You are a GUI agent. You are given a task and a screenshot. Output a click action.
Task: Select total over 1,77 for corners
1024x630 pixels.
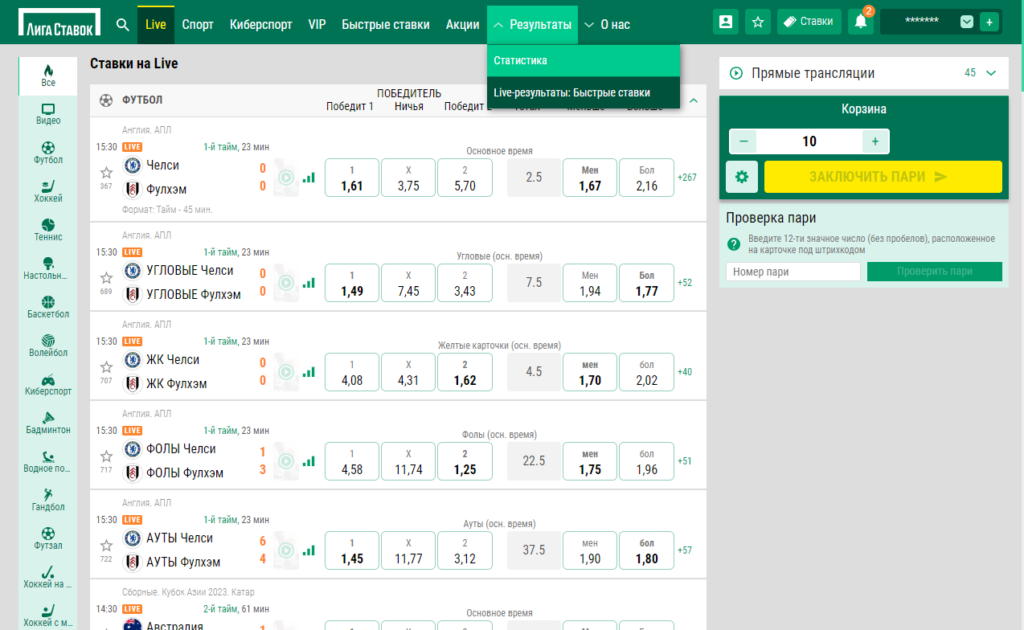coord(647,283)
